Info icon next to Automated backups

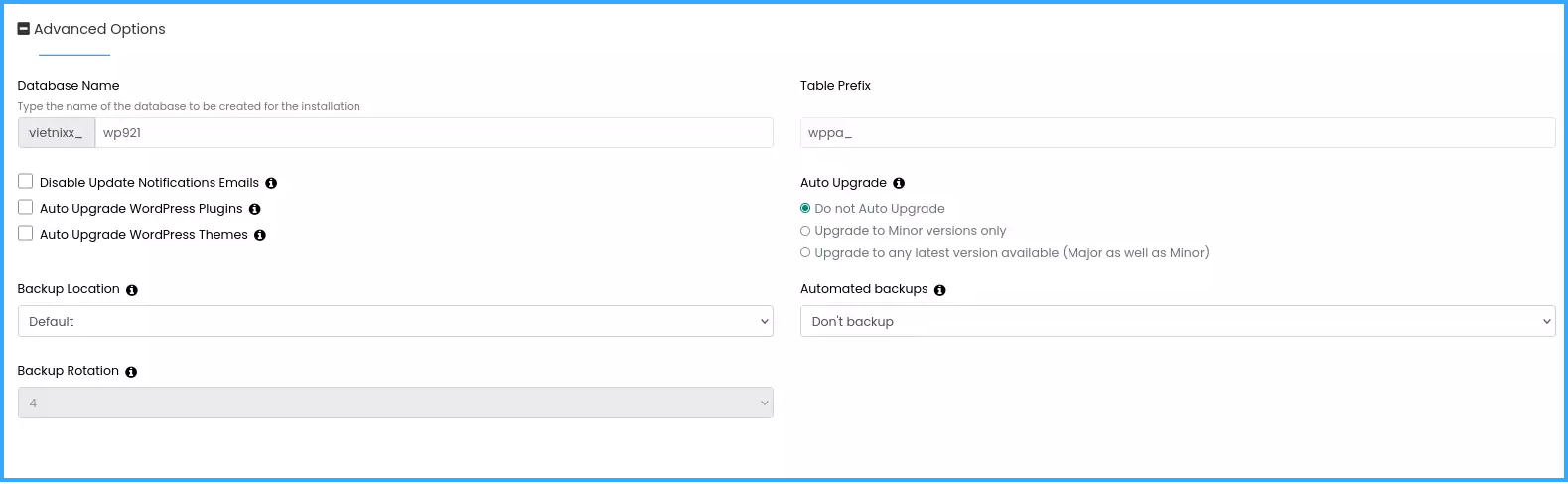(940, 290)
